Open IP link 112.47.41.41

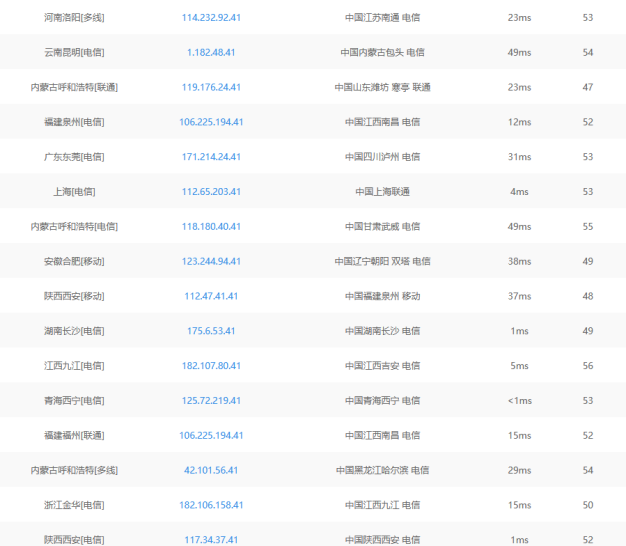tap(211, 296)
